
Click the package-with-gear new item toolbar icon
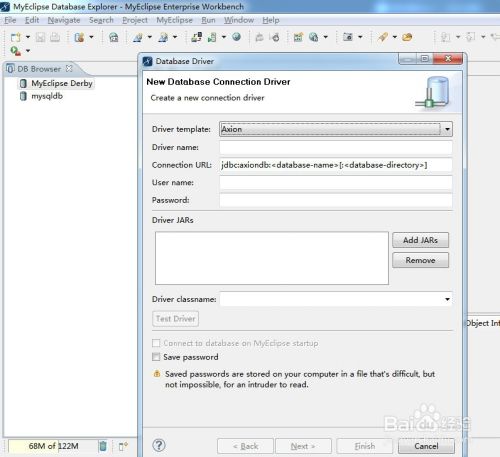tap(79, 37)
